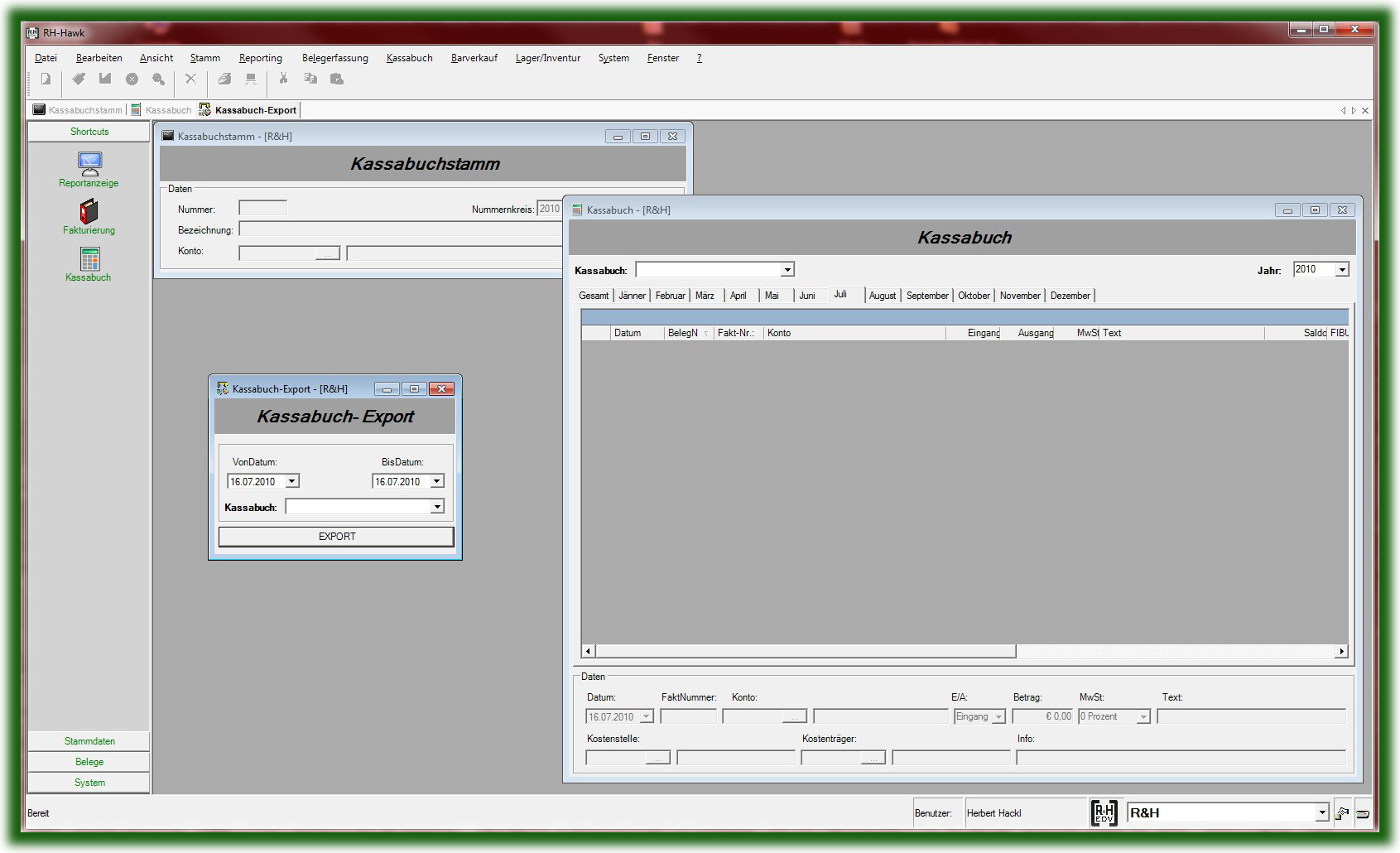Viewport: 1400px width, 853px height.
Task: Click the paste toolbar icon
Action: (x=337, y=80)
